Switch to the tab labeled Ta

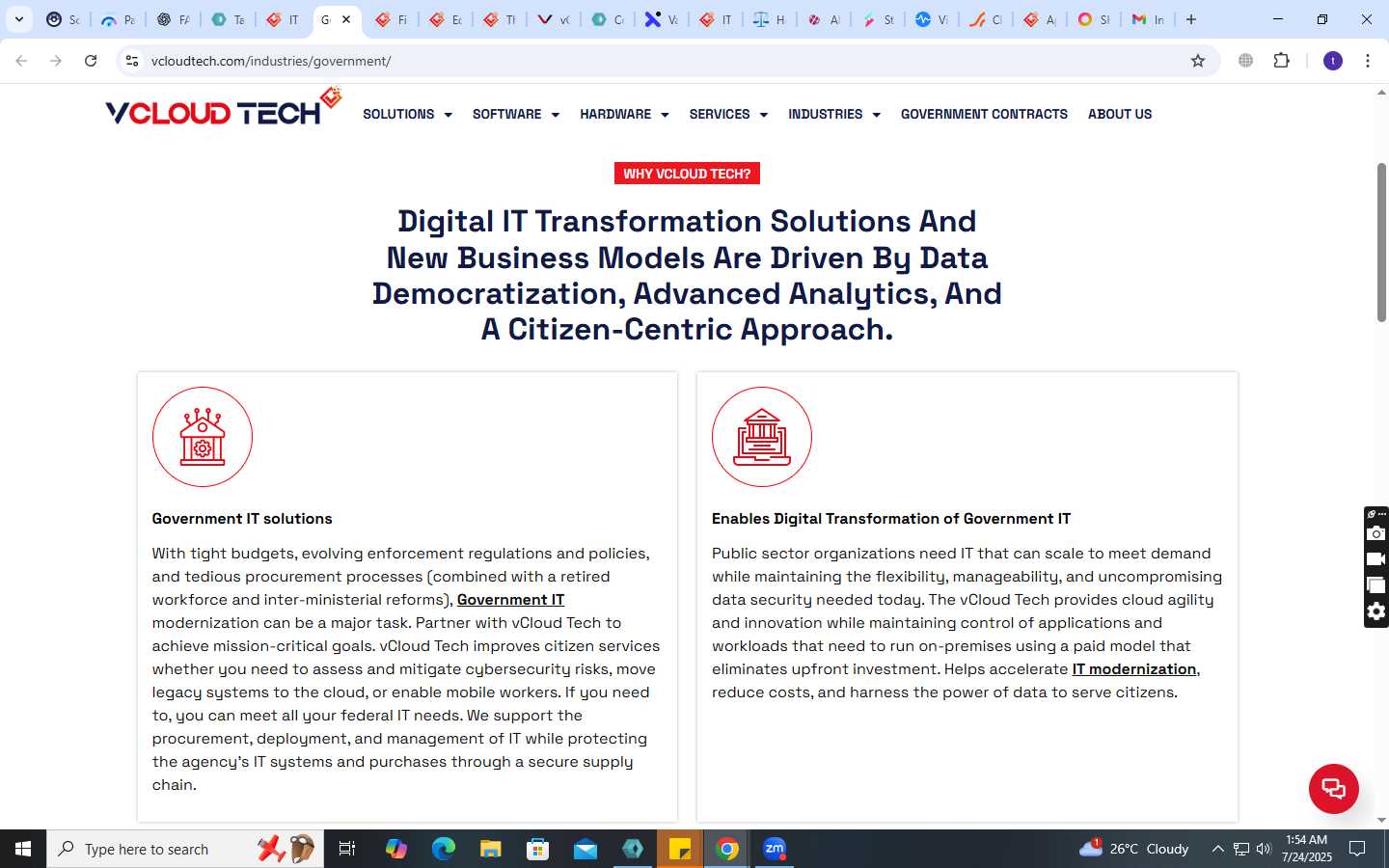227,19
